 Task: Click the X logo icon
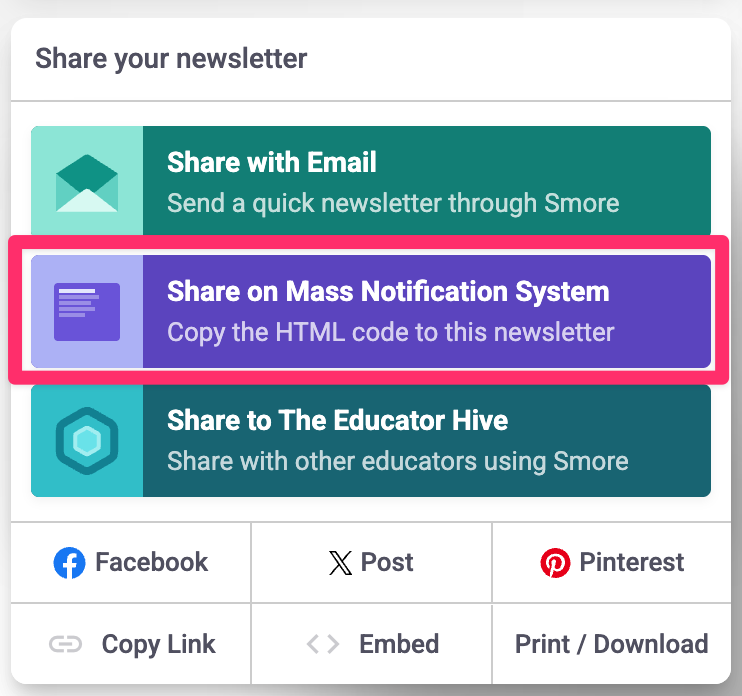(340, 563)
